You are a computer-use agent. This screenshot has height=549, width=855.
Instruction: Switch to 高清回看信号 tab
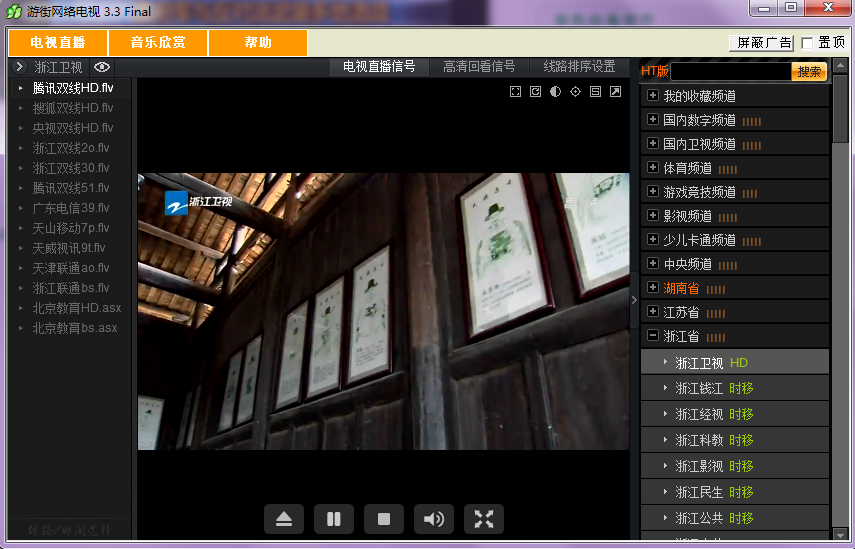pyautogui.click(x=479, y=67)
